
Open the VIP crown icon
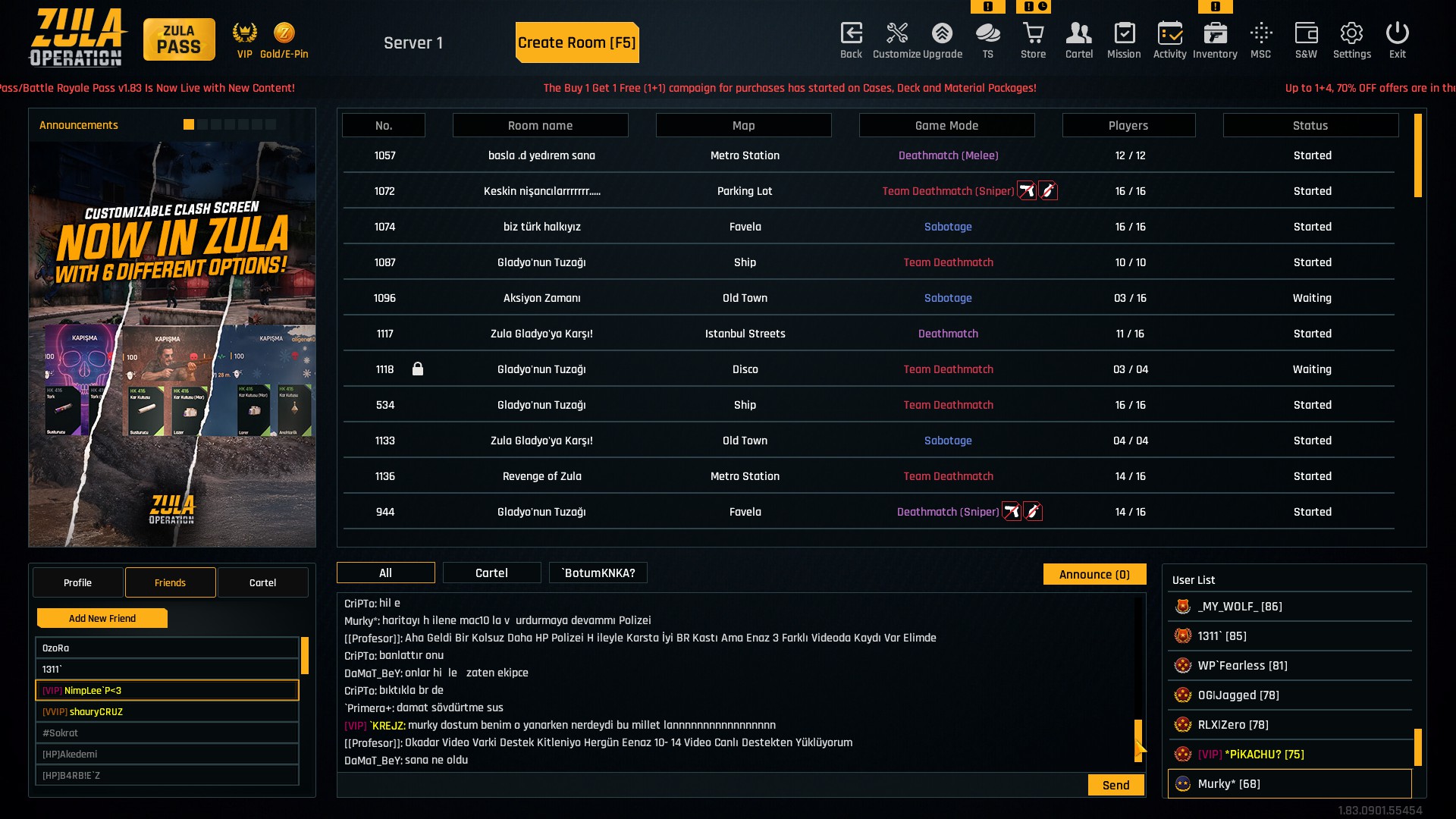point(244,33)
